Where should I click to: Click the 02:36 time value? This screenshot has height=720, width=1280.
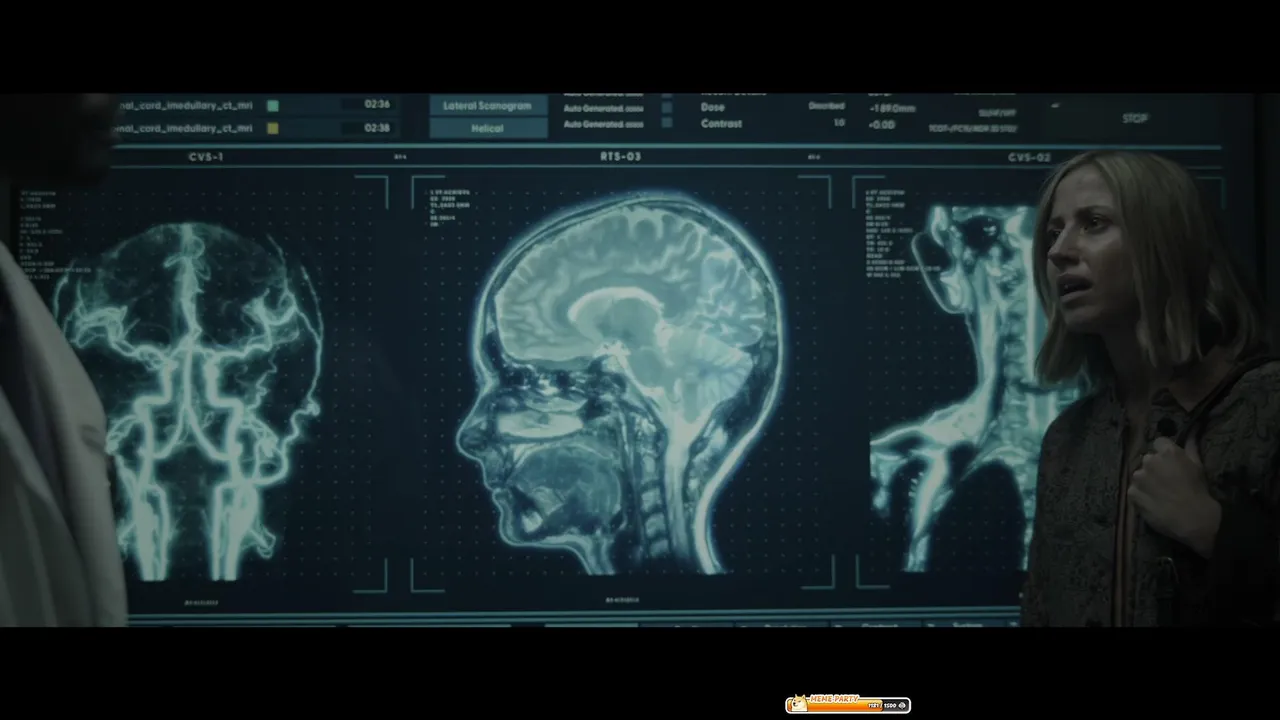377,104
